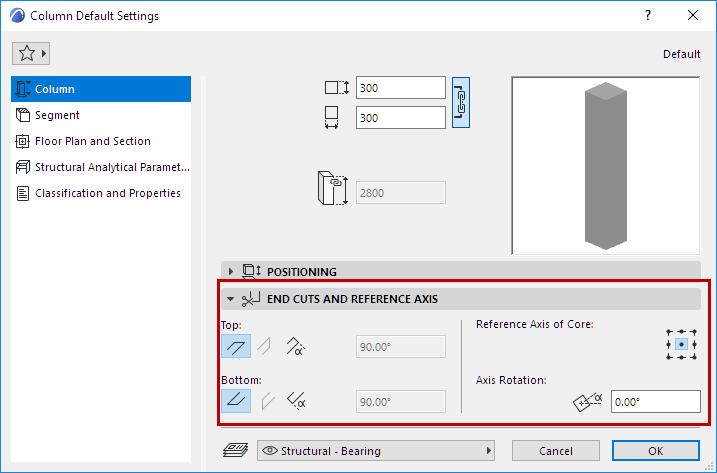The width and height of the screenshot is (717, 473).
Task: Select the vertical top end cut icon
Action: [265, 346]
